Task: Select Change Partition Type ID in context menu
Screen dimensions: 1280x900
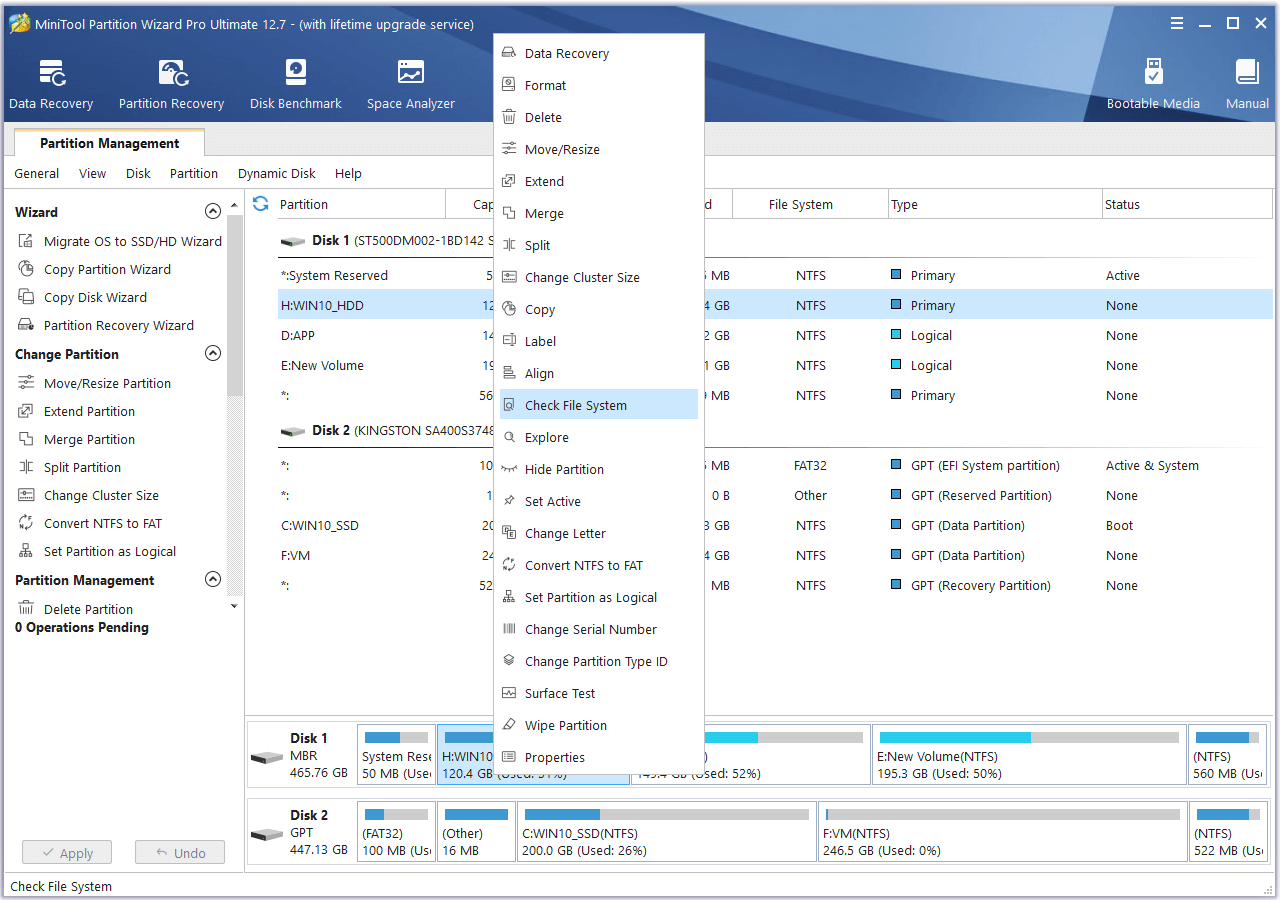Action: tap(599, 662)
